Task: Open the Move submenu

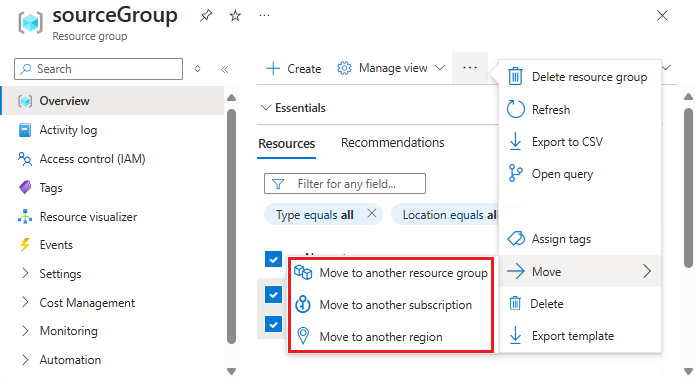Action: pos(580,271)
